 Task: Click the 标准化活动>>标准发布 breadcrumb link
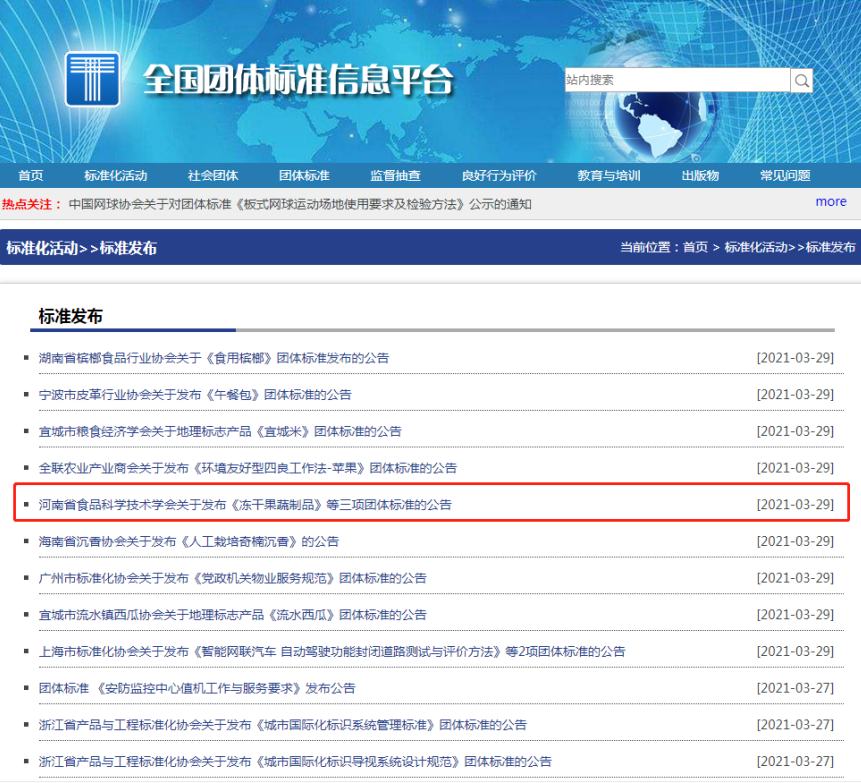click(790, 248)
